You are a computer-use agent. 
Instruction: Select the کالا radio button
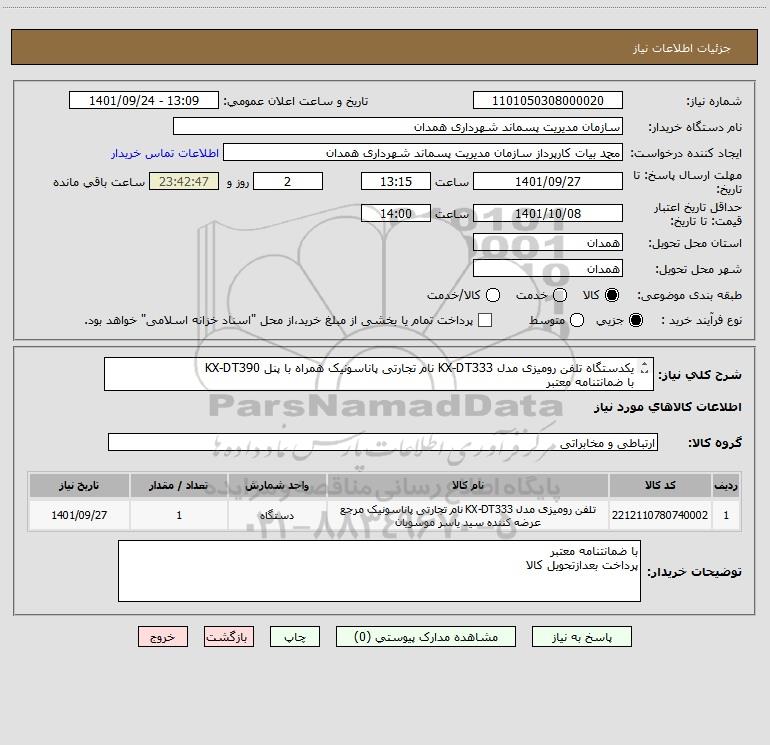(612, 295)
